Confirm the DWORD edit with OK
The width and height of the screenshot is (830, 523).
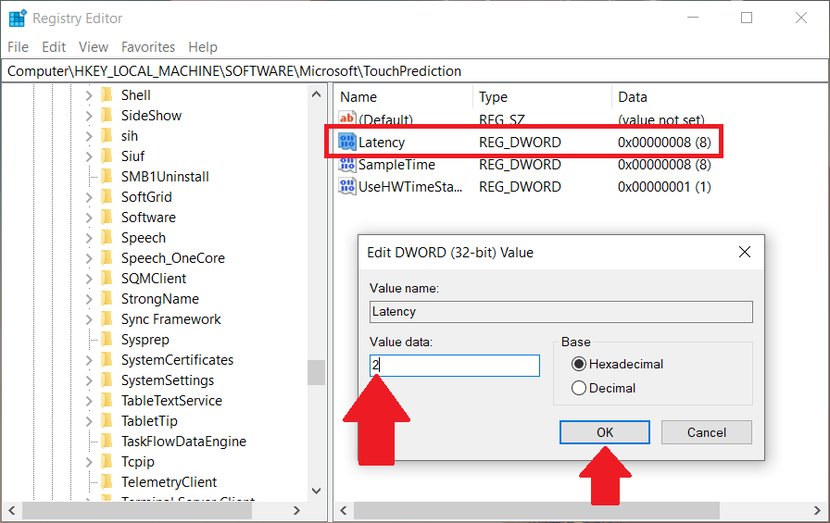pyautogui.click(x=605, y=432)
